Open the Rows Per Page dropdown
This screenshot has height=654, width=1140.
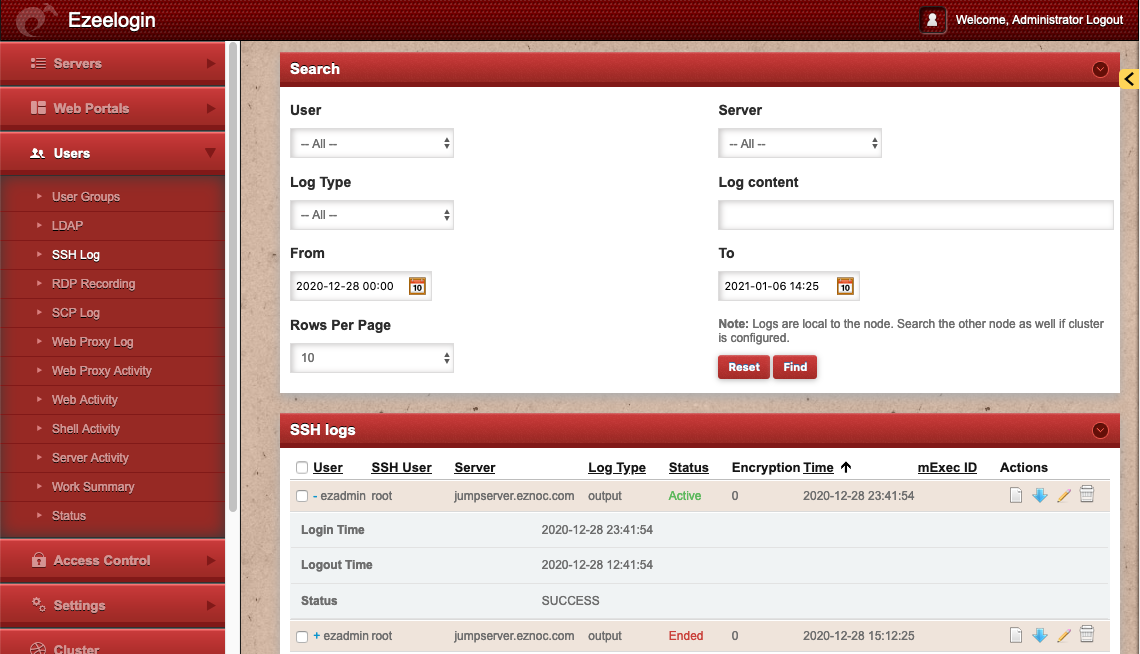click(372, 358)
